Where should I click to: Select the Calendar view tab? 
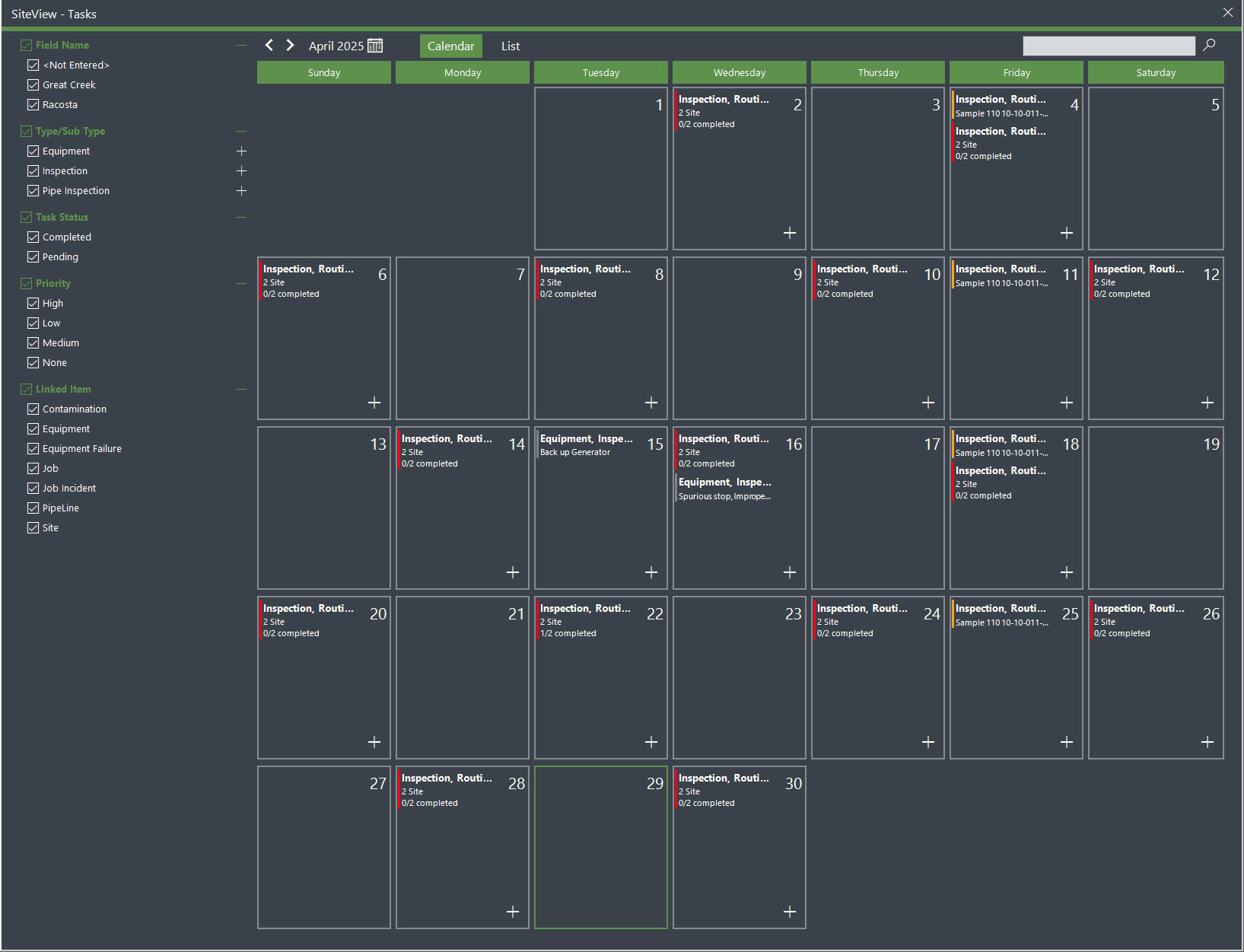click(450, 46)
